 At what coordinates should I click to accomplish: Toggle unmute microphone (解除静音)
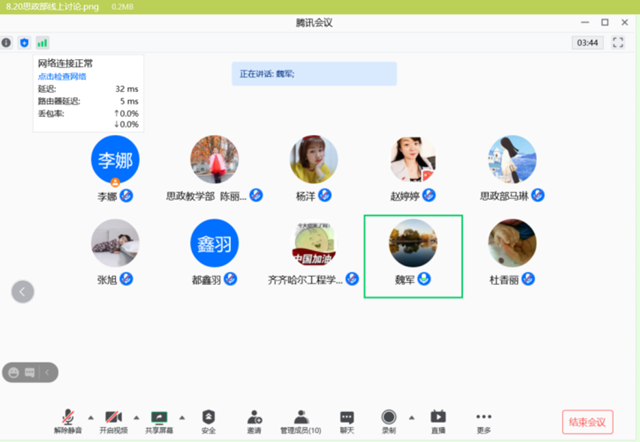point(68,419)
